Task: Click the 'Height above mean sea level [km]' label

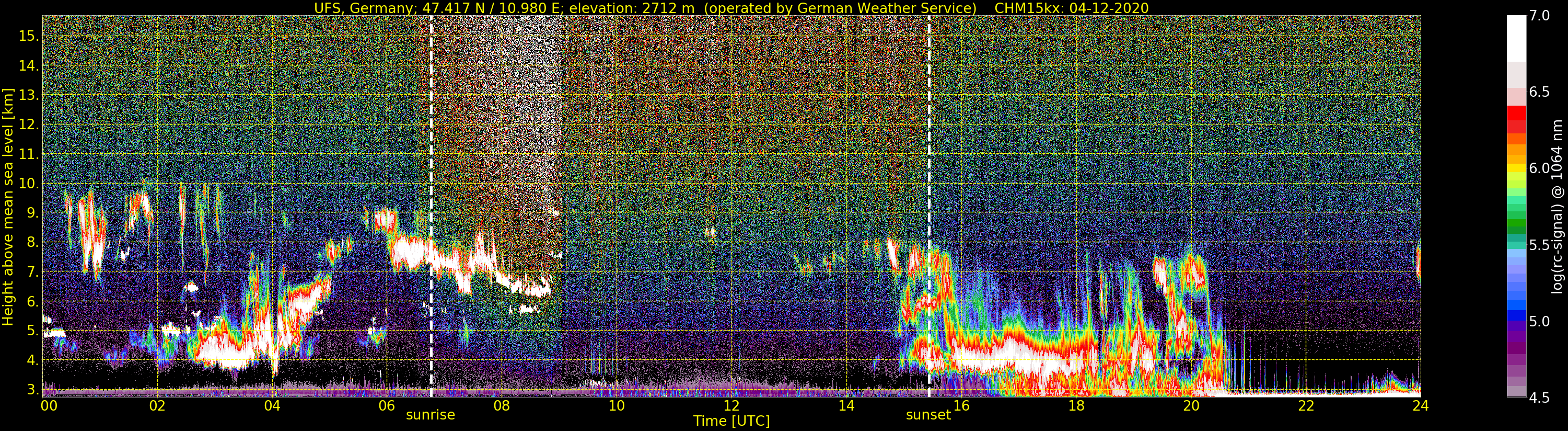Action: [8, 207]
